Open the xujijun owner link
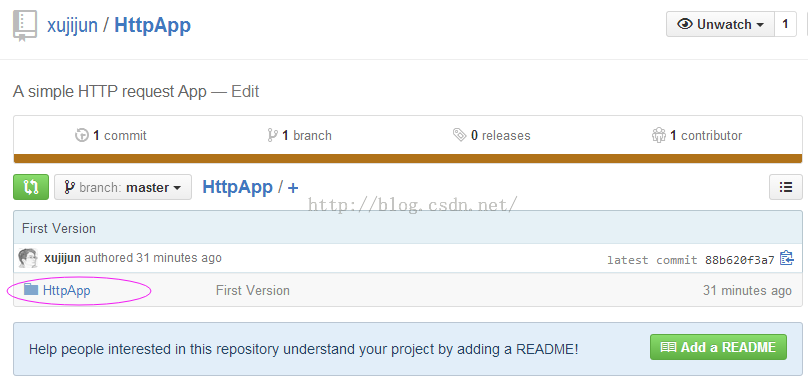Viewport: 808px width, 389px height. click(73, 25)
